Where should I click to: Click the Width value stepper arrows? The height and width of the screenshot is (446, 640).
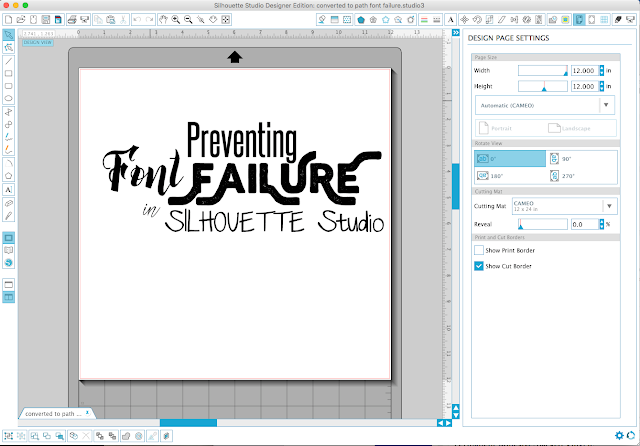tap(601, 71)
